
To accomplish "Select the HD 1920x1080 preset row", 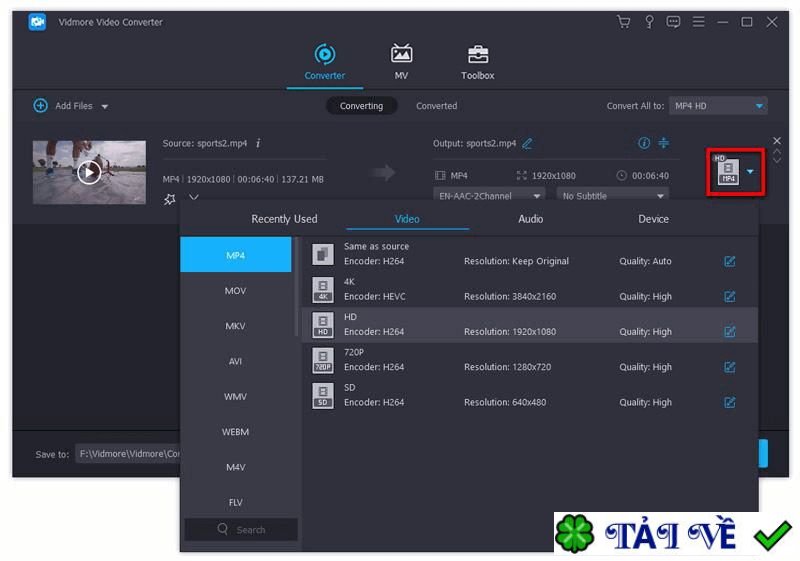I will pos(530,324).
